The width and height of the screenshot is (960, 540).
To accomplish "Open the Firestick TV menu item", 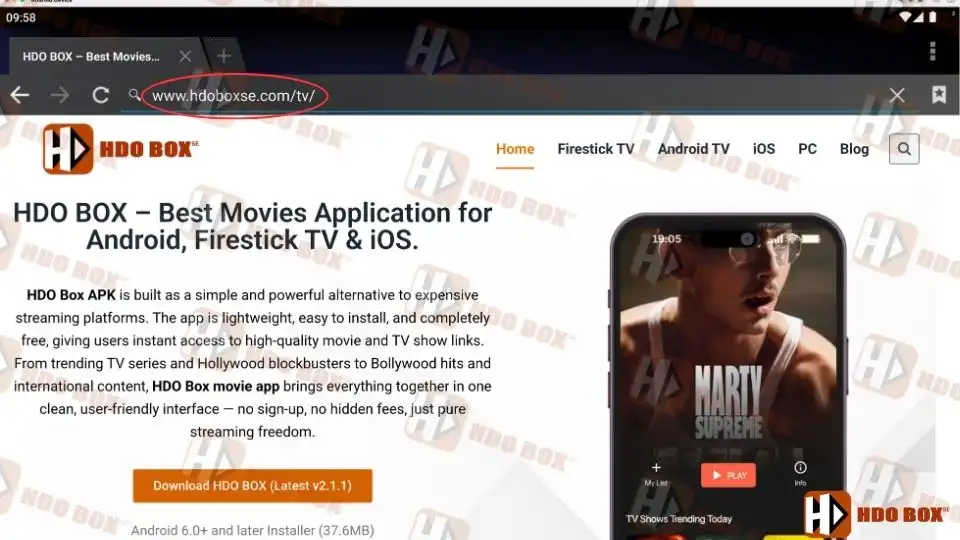I will pos(596,149).
